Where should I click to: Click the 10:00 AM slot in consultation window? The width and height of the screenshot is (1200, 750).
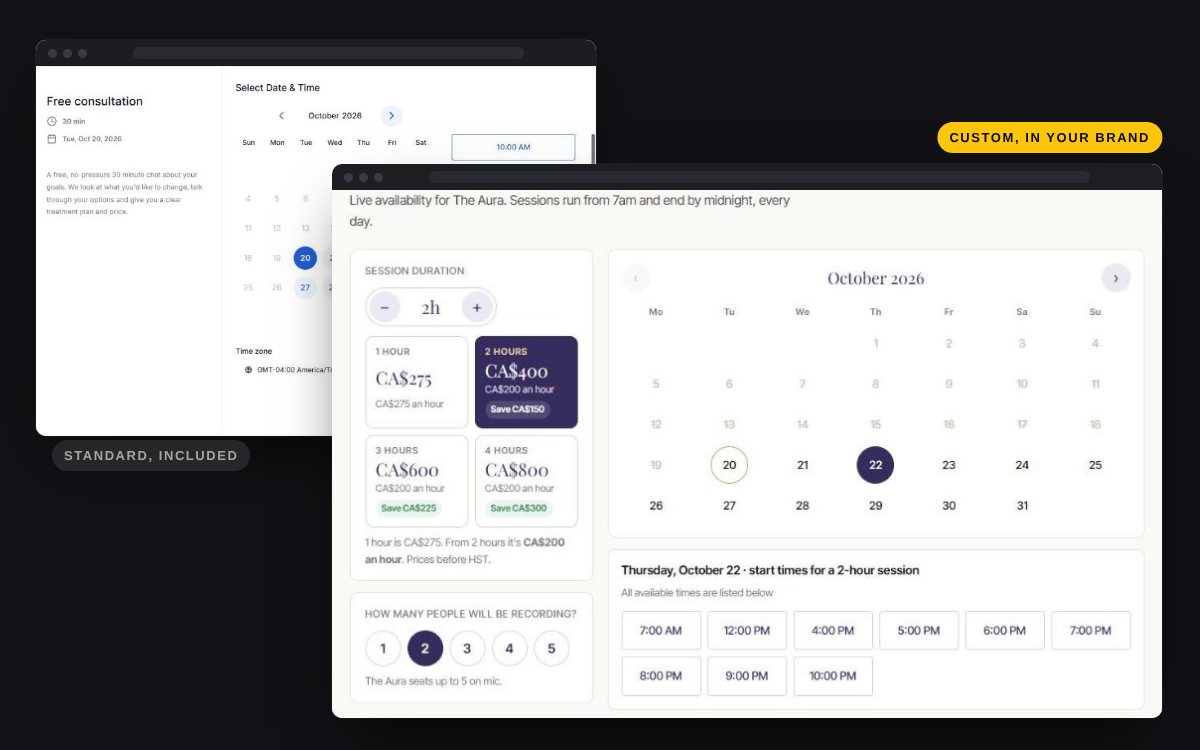tap(513, 147)
